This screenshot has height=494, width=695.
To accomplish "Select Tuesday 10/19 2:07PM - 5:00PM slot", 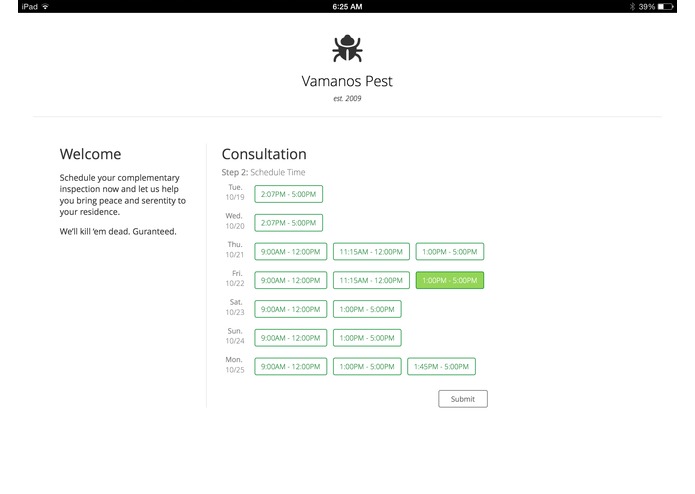I will click(x=289, y=194).
